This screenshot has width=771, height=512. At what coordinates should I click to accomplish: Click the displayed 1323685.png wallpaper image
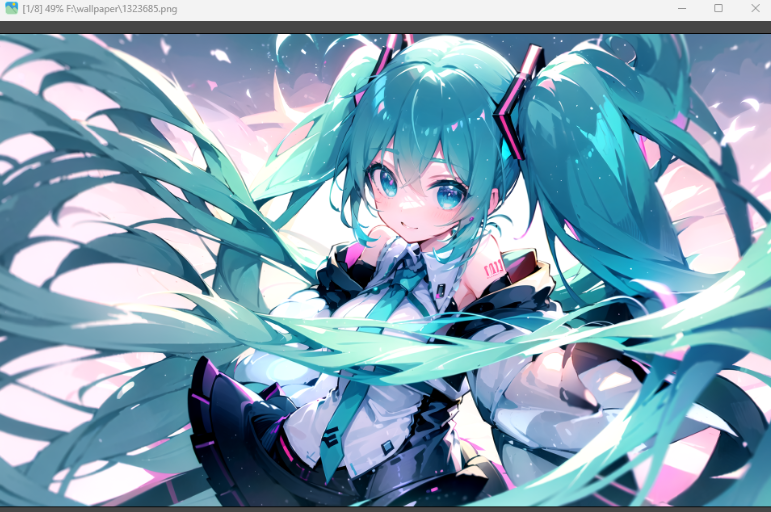(x=386, y=270)
